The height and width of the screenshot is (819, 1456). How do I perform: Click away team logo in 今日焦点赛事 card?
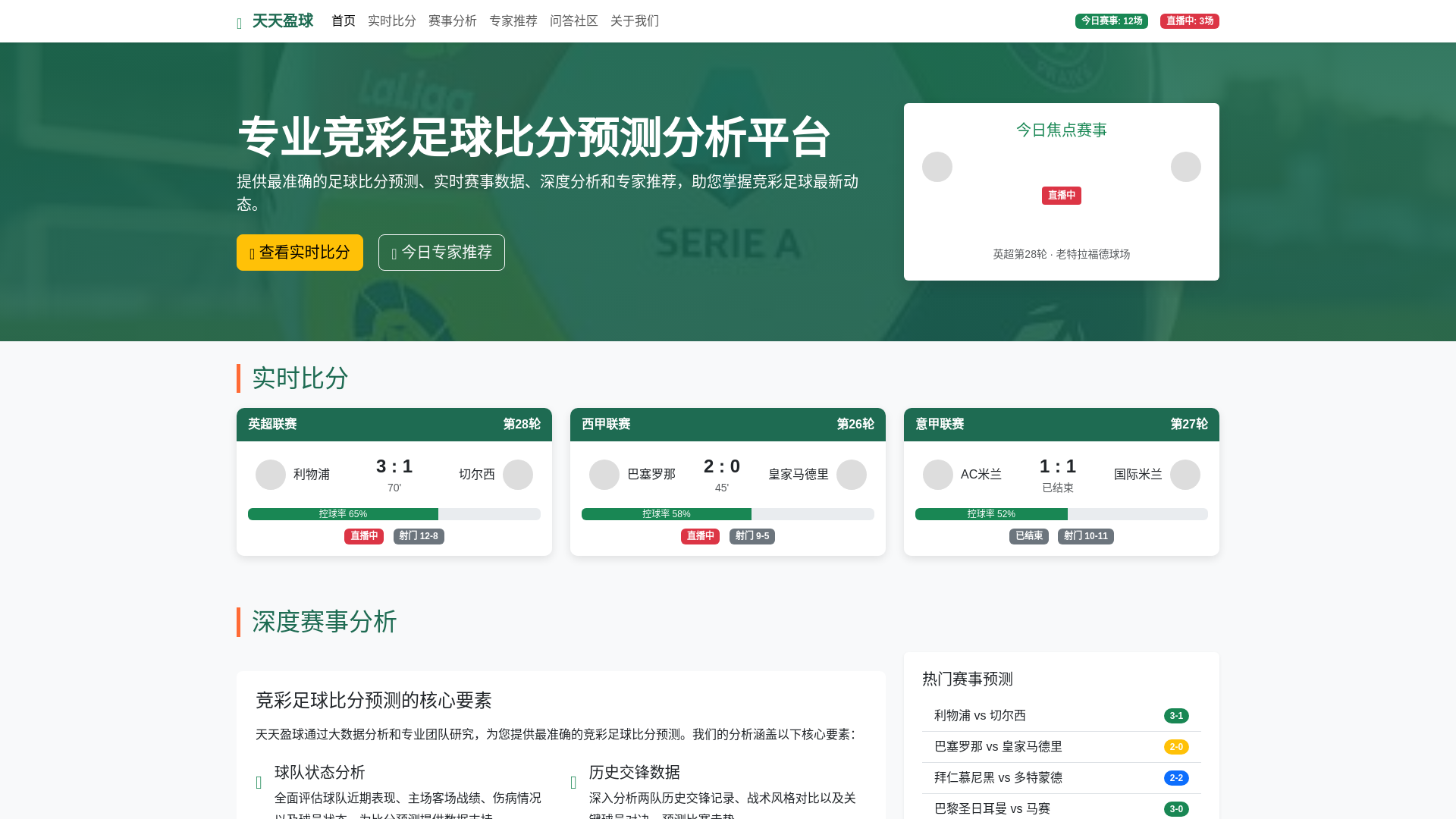click(1186, 167)
